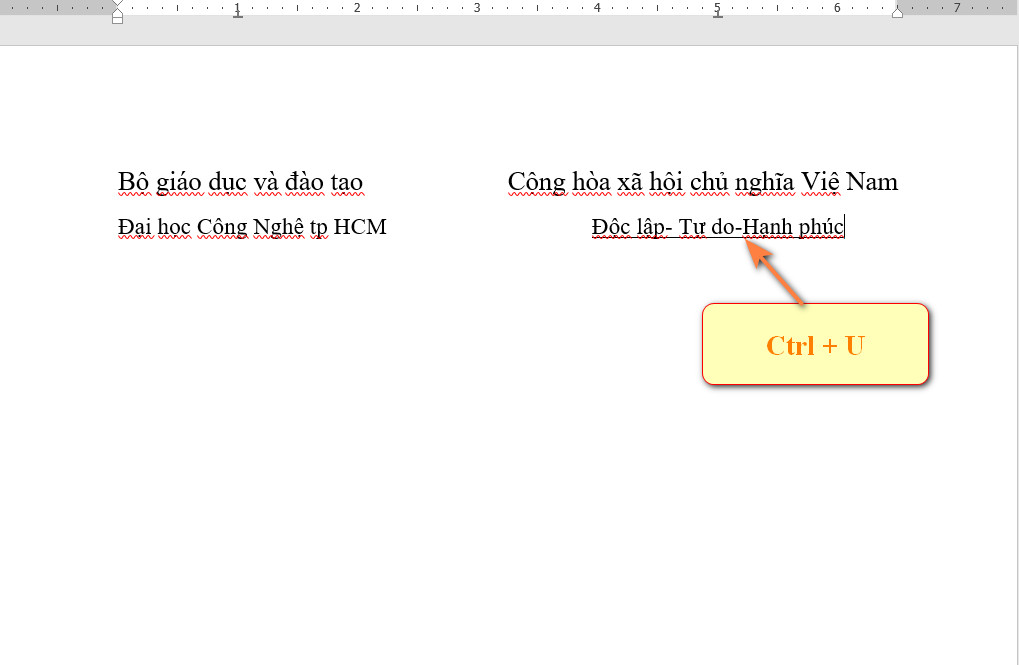The width and height of the screenshot is (1019, 665).
Task: Click the underlined word "phúc"
Action: coord(821,227)
